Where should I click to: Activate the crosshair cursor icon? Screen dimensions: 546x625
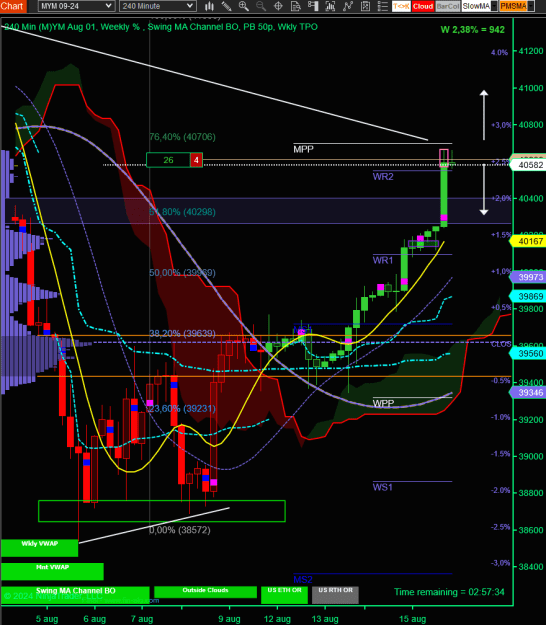(278, 6)
